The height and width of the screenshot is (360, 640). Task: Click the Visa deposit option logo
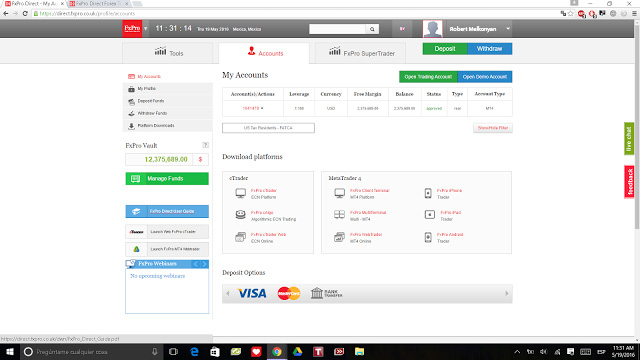tap(252, 293)
